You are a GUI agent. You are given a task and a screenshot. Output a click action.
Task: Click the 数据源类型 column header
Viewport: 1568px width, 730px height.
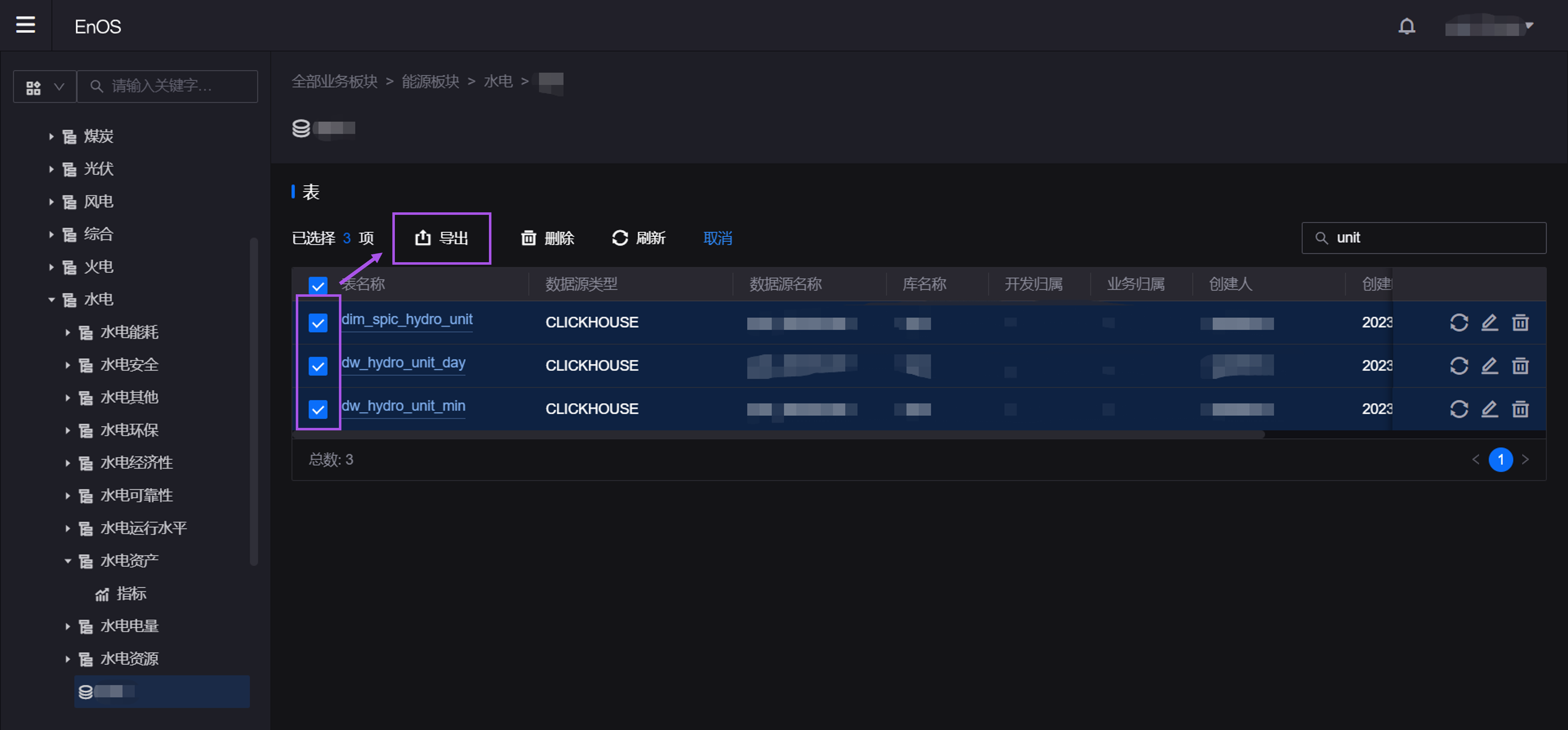581,284
